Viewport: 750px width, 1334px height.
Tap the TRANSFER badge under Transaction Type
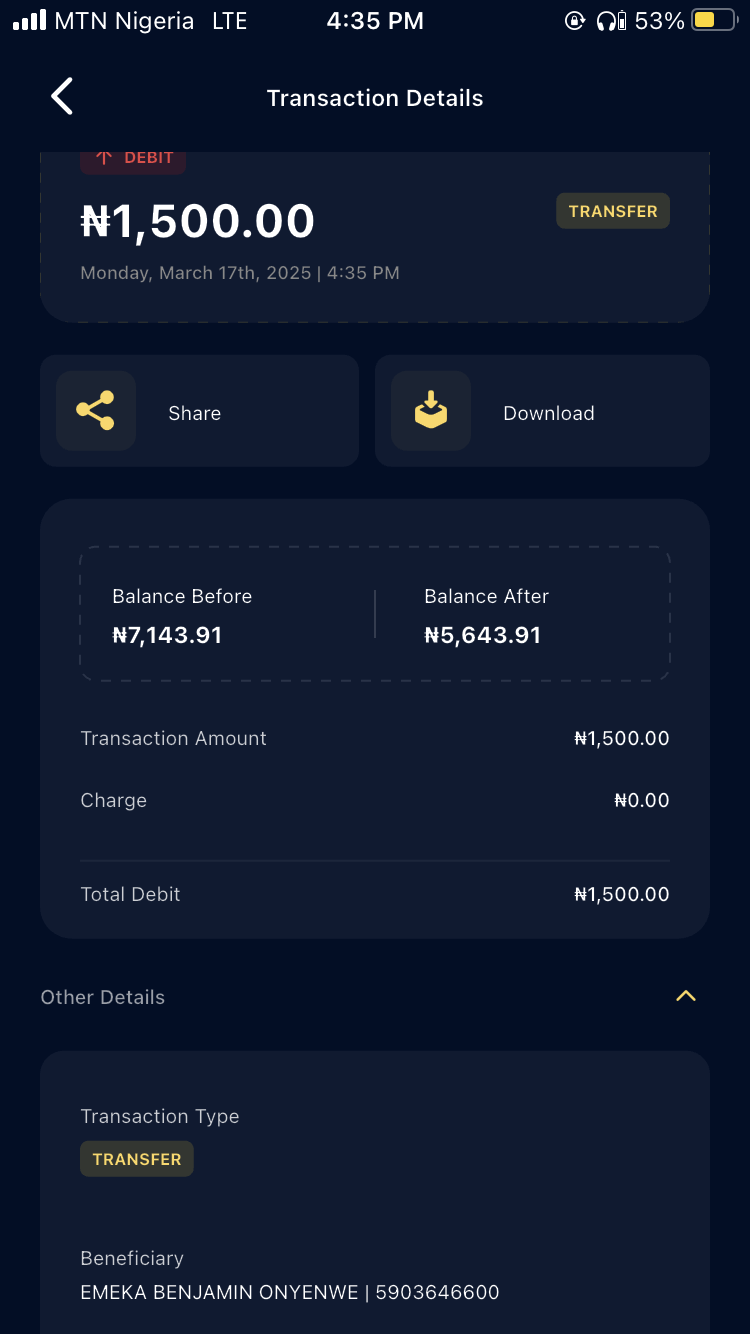[x=137, y=1159]
